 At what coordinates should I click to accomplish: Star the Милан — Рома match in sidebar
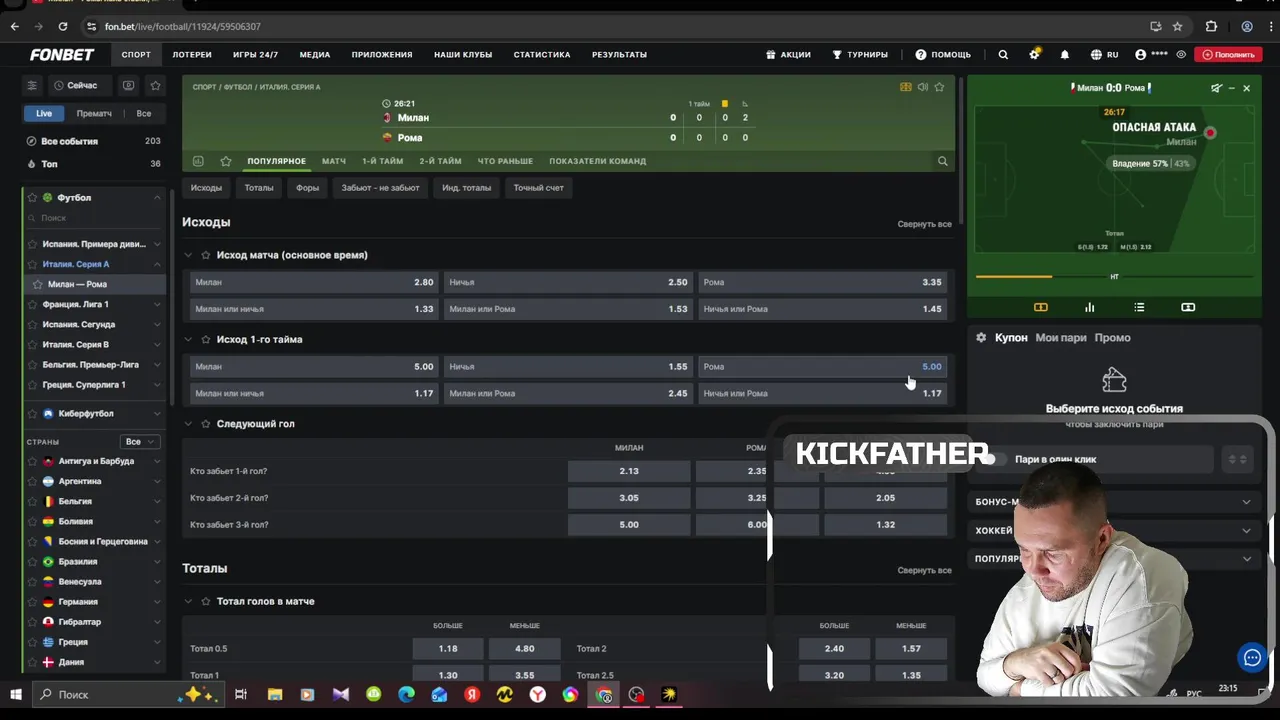click(38, 284)
